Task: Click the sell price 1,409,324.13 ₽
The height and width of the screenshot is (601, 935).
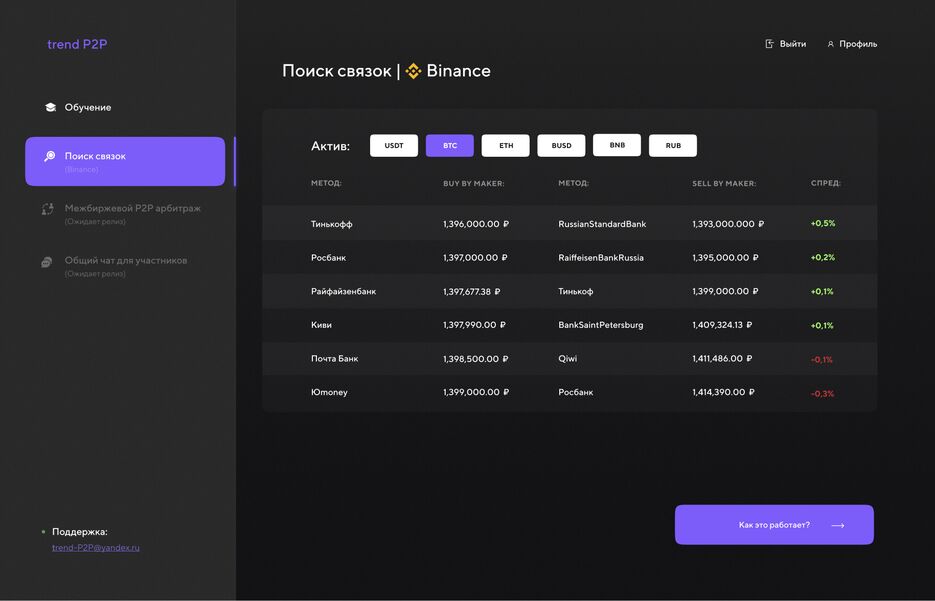Action: coord(722,325)
